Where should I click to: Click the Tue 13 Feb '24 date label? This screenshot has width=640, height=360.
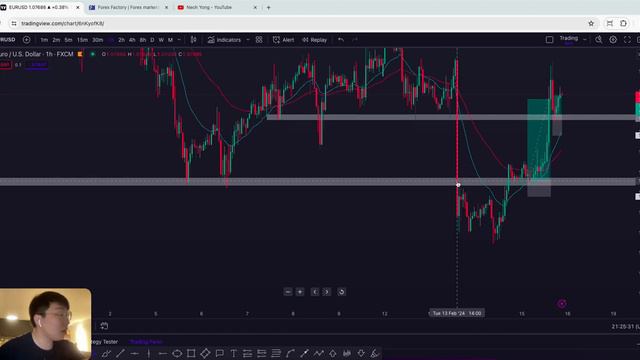[457, 313]
